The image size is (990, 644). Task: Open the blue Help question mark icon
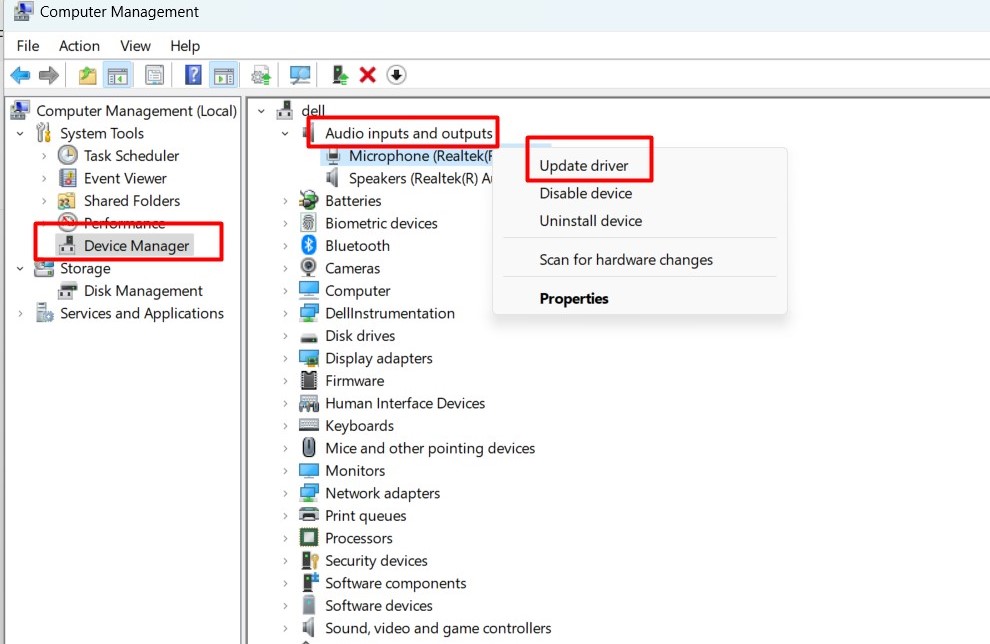coord(193,75)
